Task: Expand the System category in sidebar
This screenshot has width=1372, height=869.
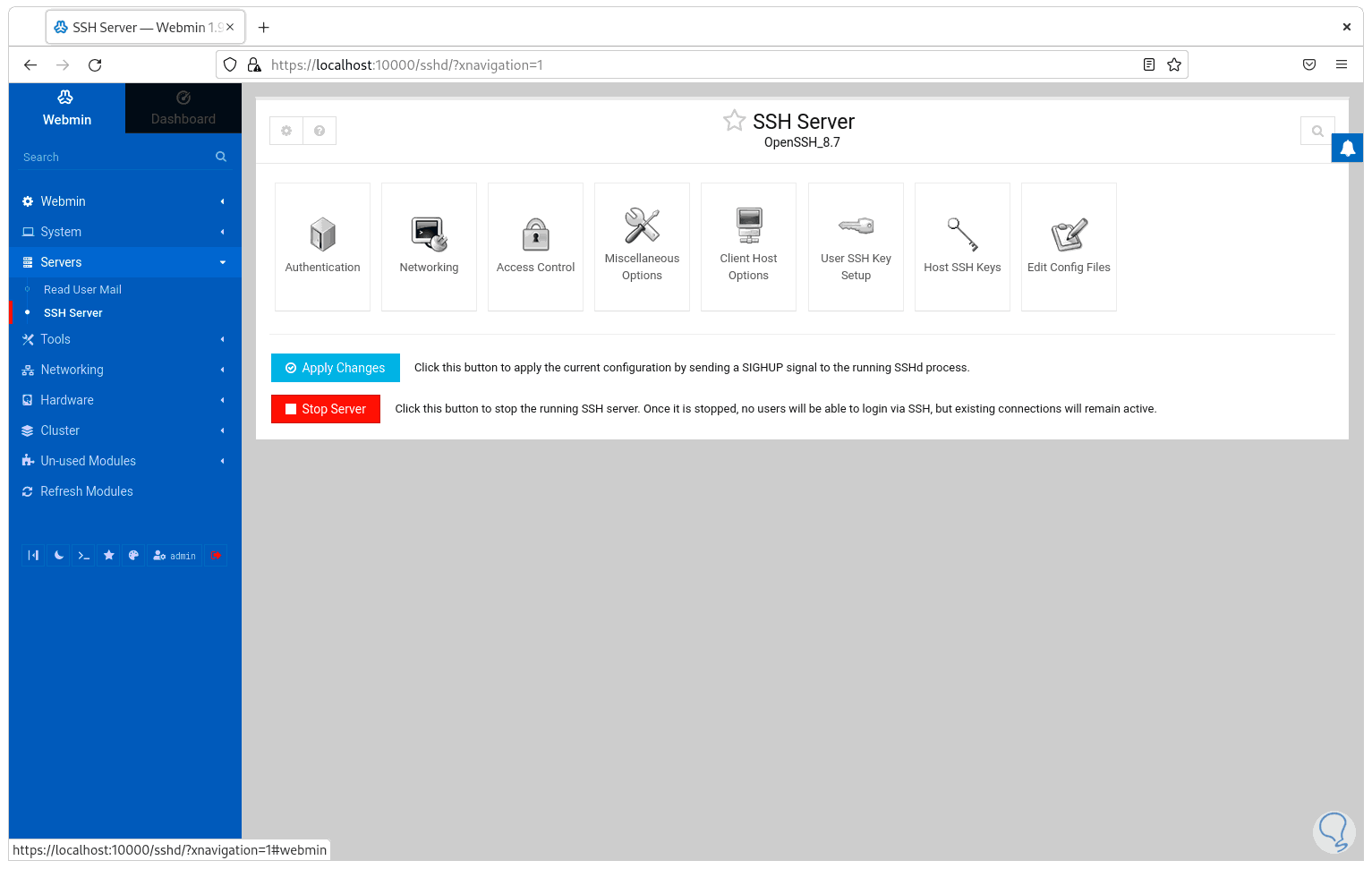Action: [x=125, y=232]
